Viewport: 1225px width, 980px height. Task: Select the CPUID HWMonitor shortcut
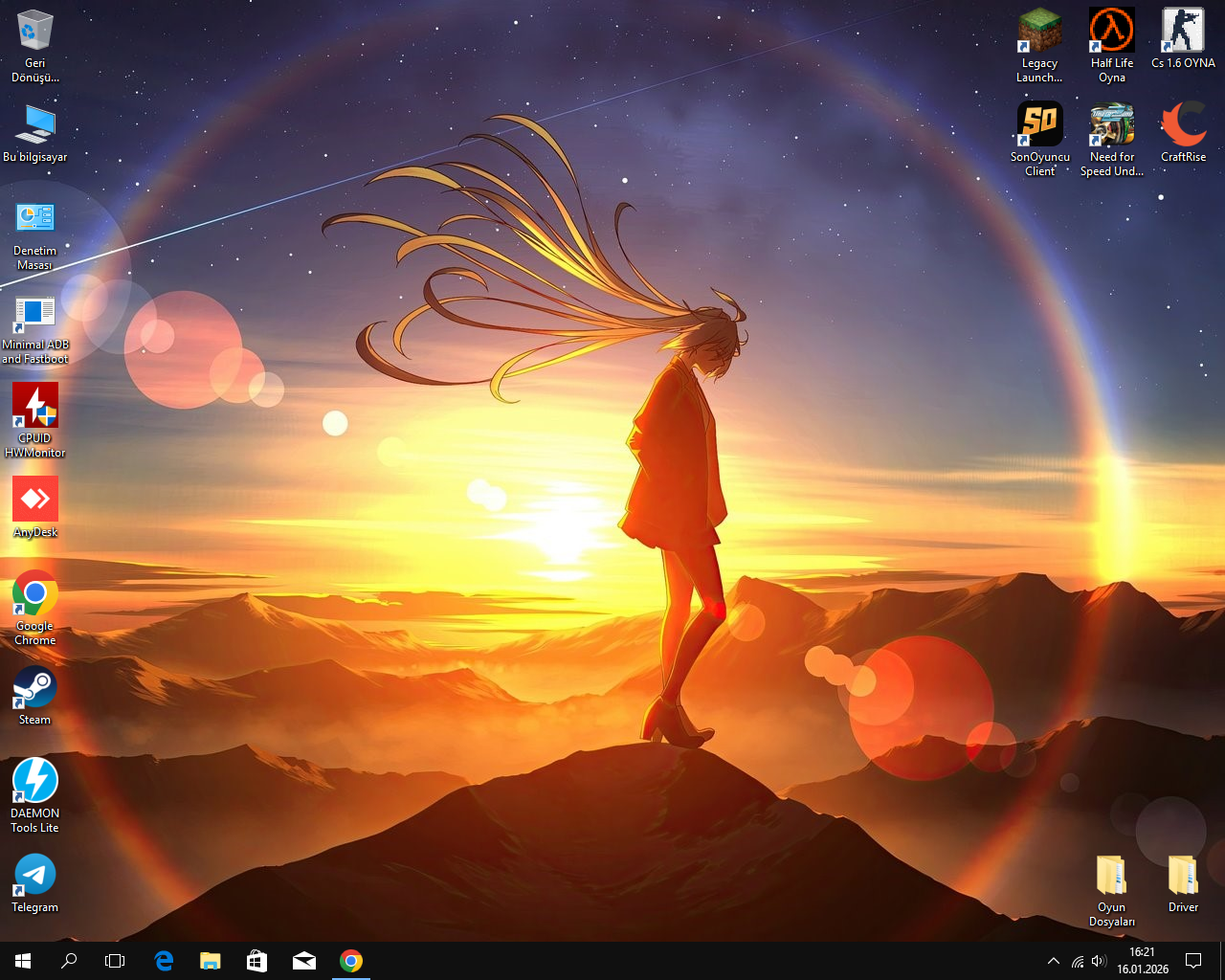[x=35, y=420]
